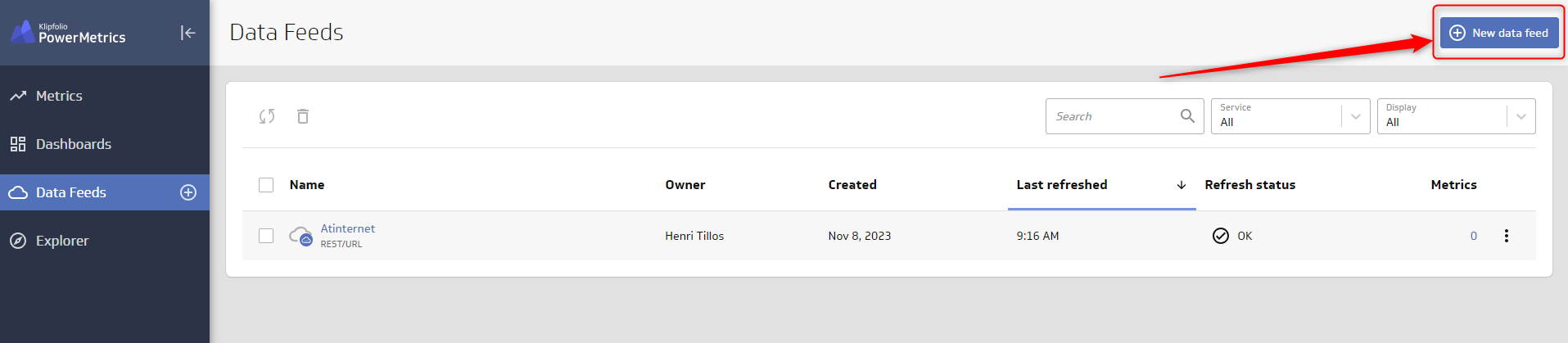Open the Atinternet data feed link

[348, 228]
